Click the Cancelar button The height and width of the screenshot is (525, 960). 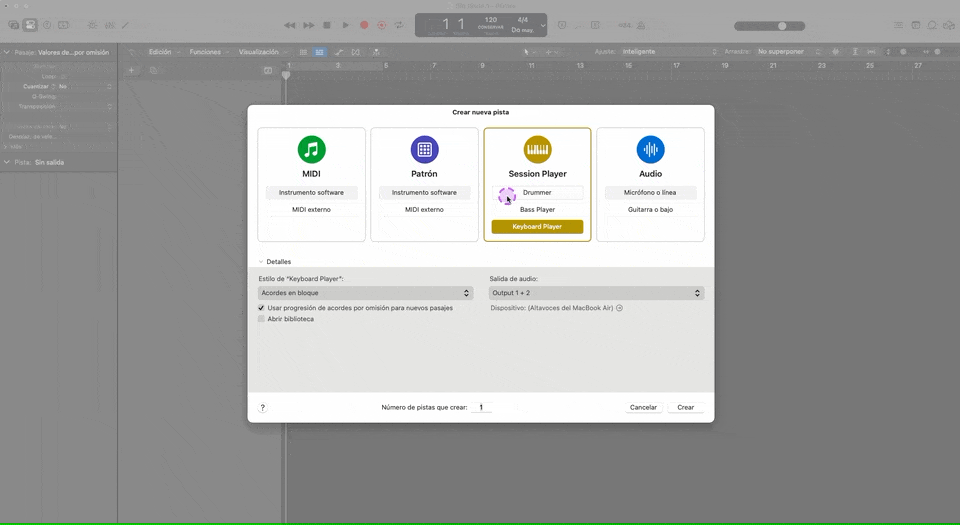643,408
